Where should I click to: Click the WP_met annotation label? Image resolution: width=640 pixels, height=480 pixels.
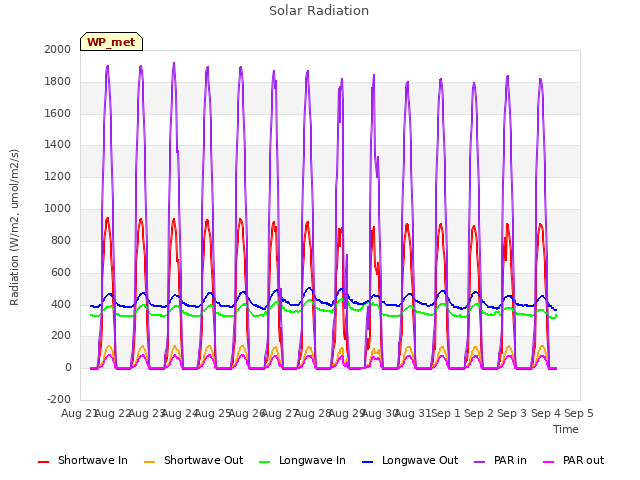click(x=111, y=42)
